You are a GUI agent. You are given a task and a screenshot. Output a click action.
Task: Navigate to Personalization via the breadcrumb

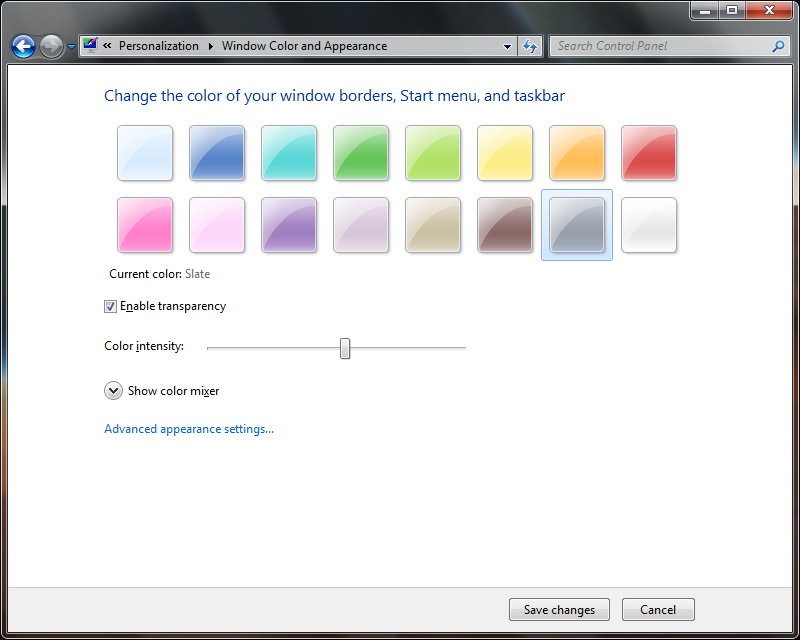tap(160, 46)
